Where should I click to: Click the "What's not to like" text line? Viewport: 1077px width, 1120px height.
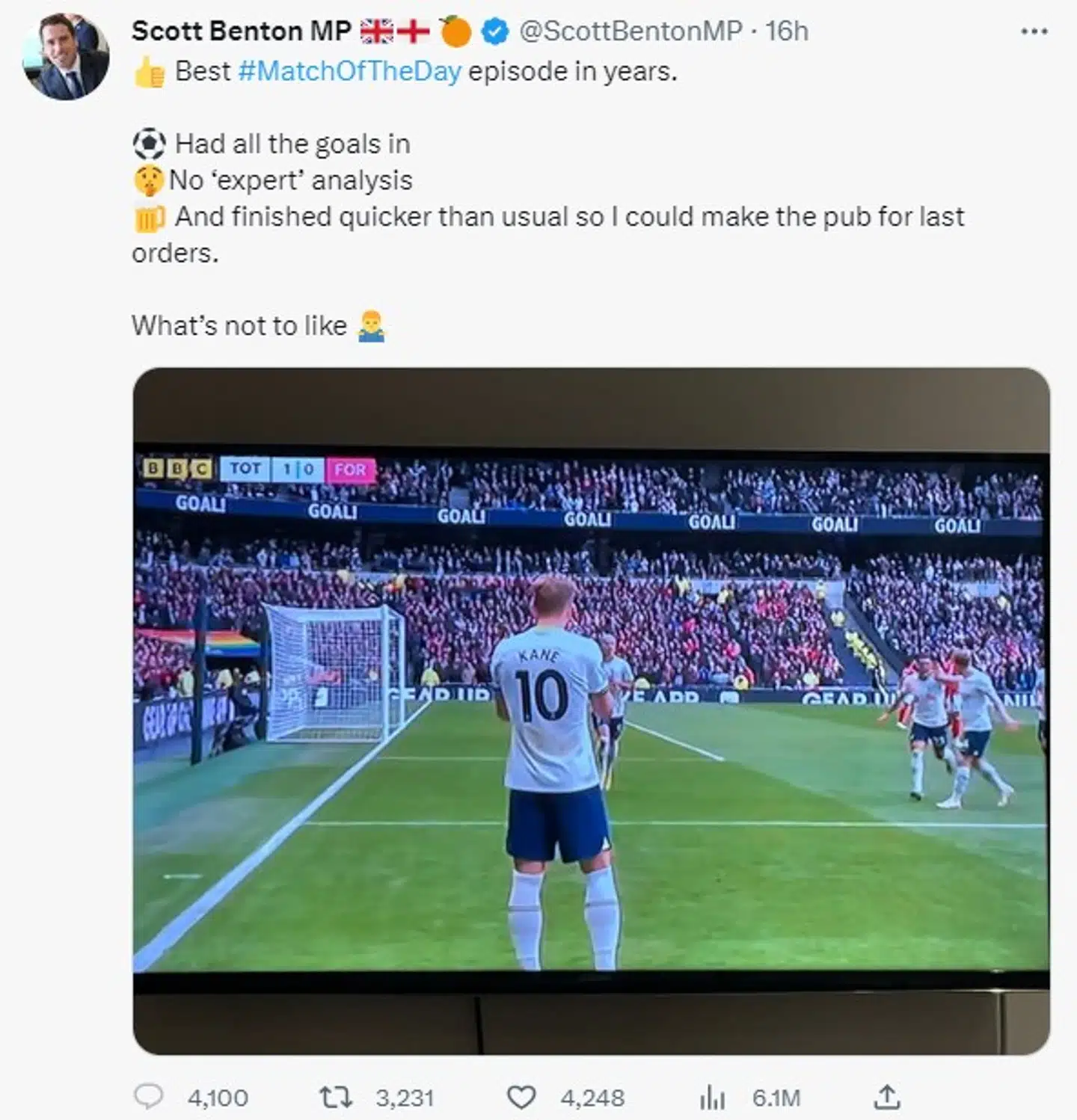coord(239,326)
